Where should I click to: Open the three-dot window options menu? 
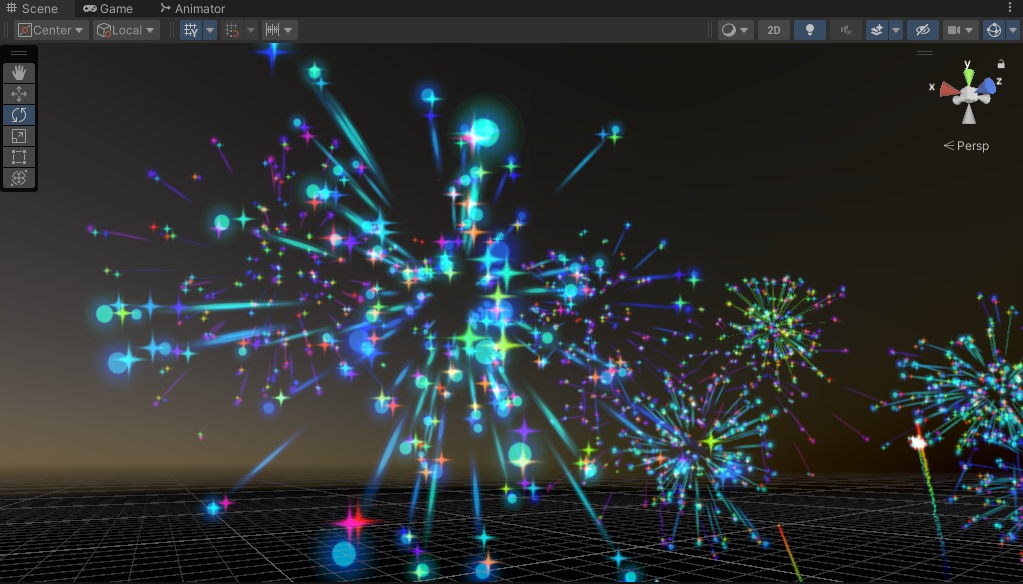click(x=1011, y=8)
